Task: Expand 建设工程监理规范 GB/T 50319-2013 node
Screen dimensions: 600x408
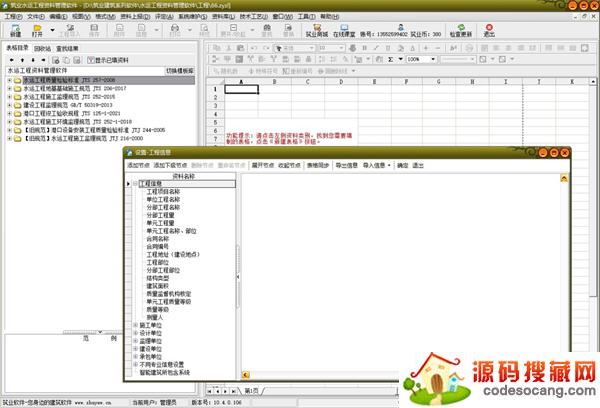Action: point(10,105)
